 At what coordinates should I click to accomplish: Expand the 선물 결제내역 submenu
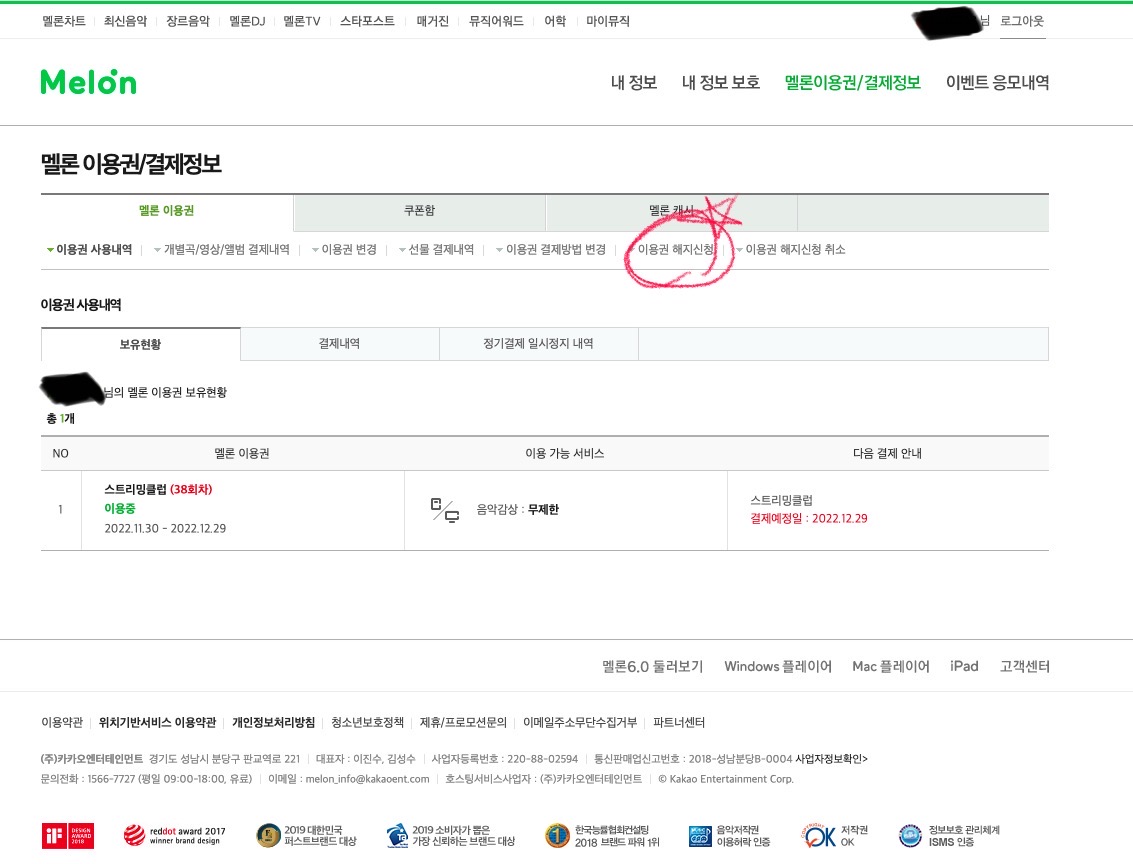(436, 249)
